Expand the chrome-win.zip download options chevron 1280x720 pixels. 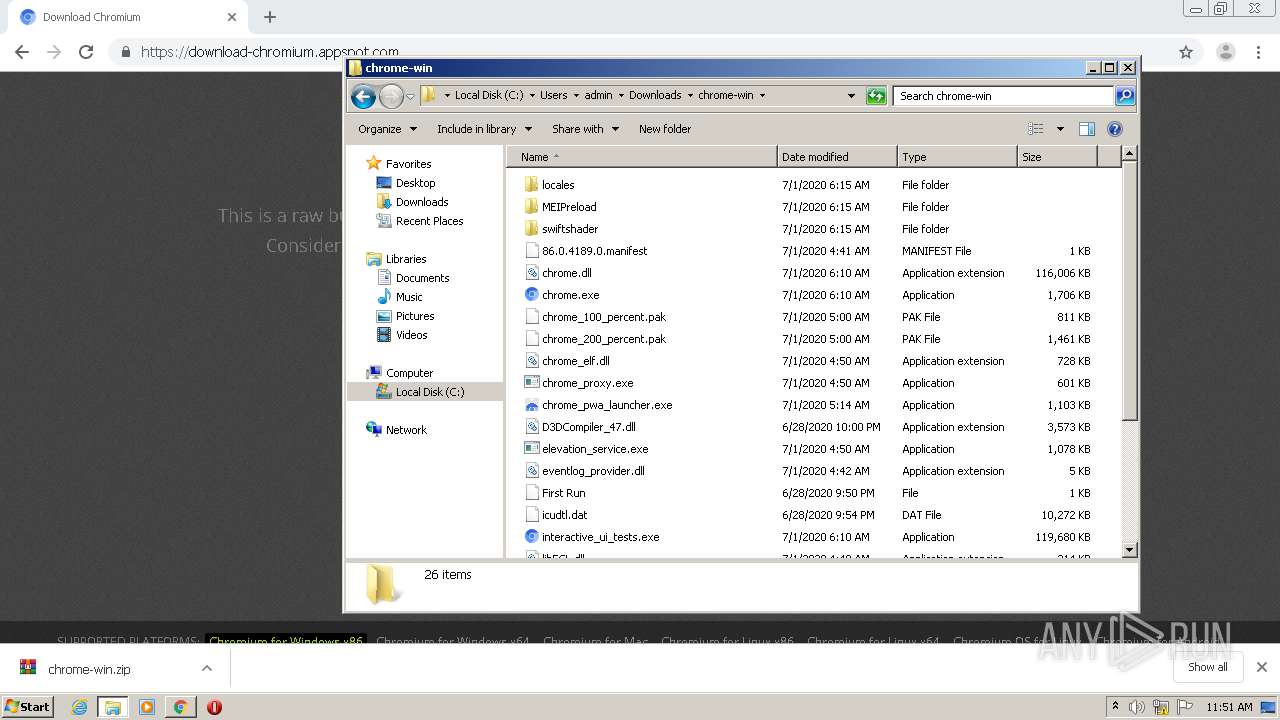click(x=207, y=668)
